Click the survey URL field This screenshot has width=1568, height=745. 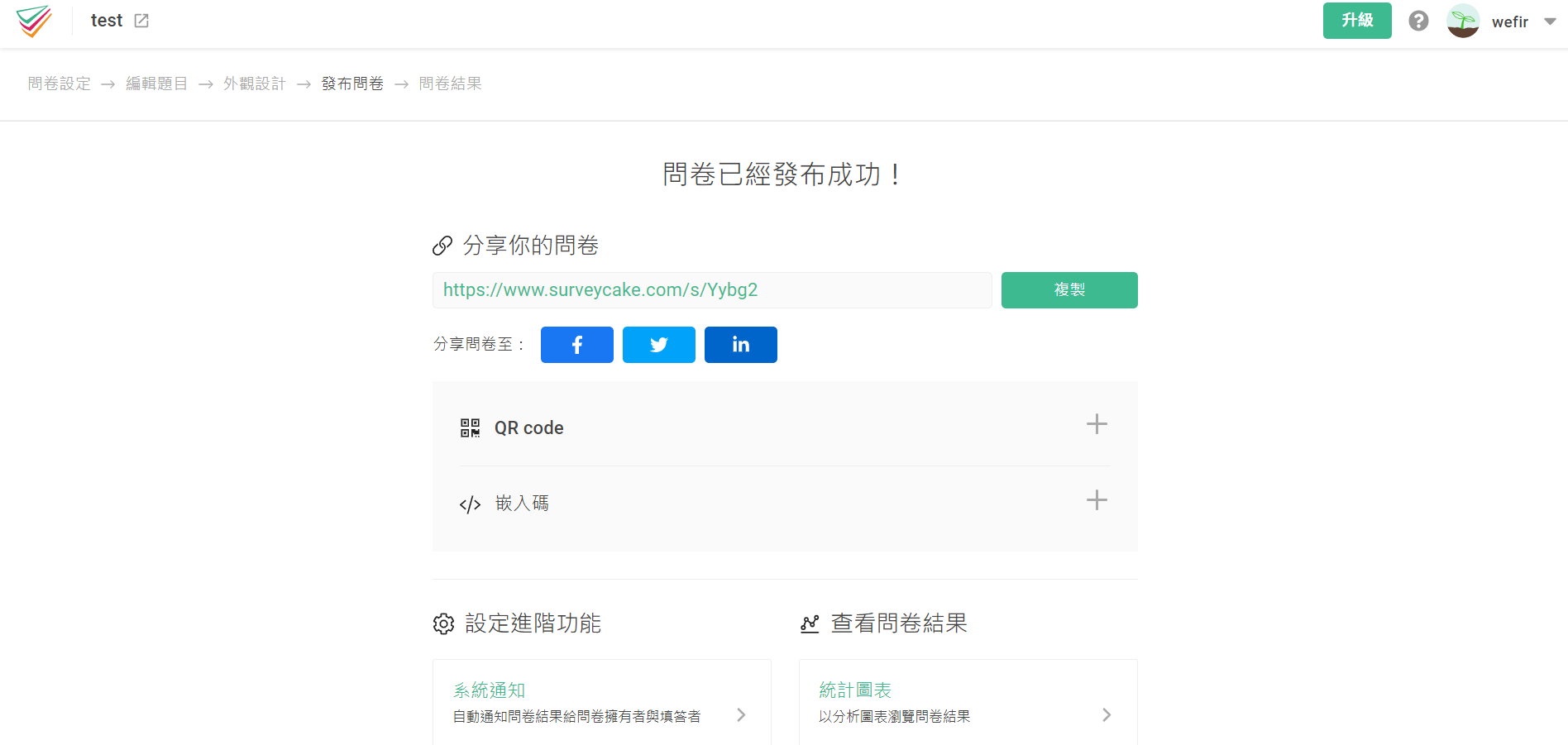[x=712, y=290]
